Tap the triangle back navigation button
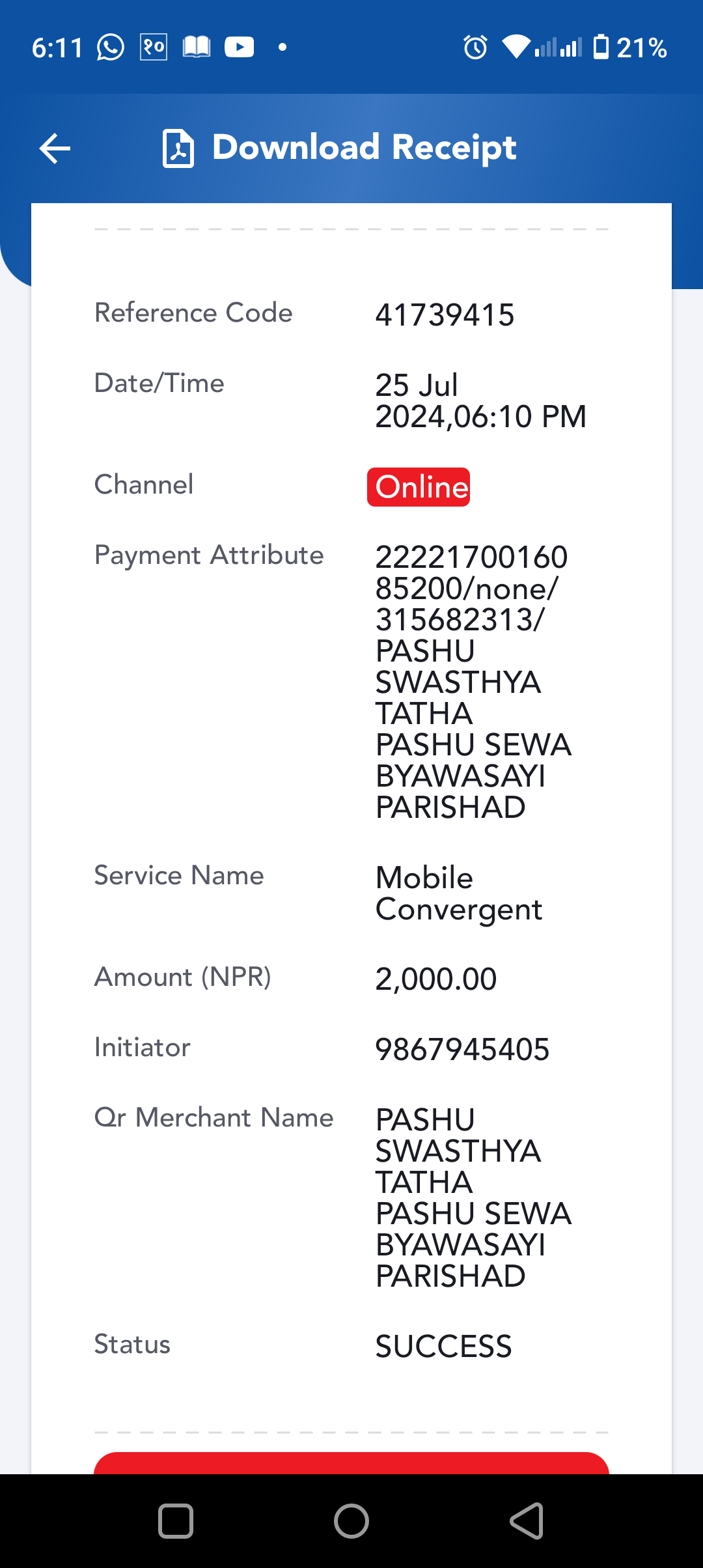 (x=527, y=1521)
